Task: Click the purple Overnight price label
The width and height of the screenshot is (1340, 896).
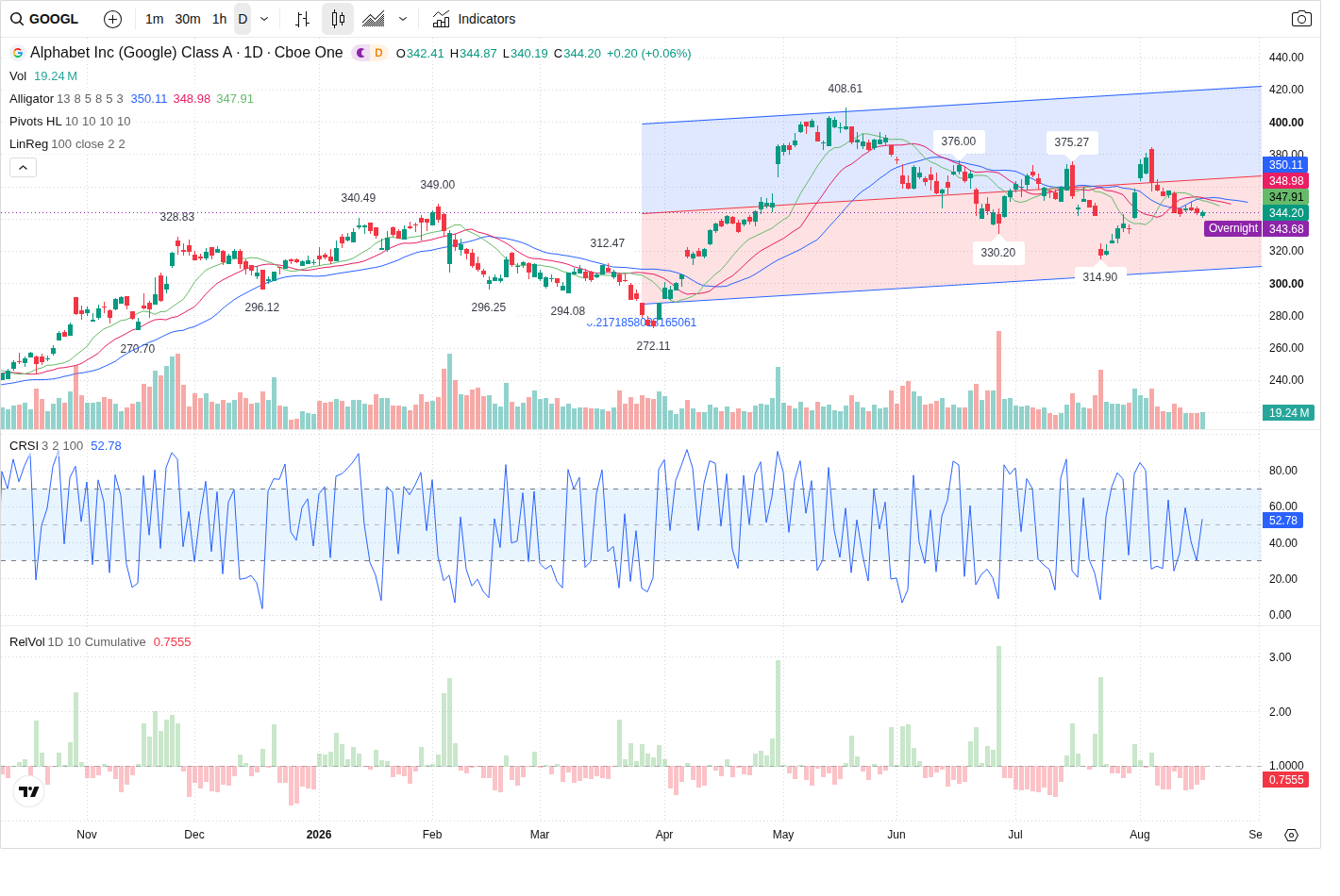Action: (x=1232, y=228)
